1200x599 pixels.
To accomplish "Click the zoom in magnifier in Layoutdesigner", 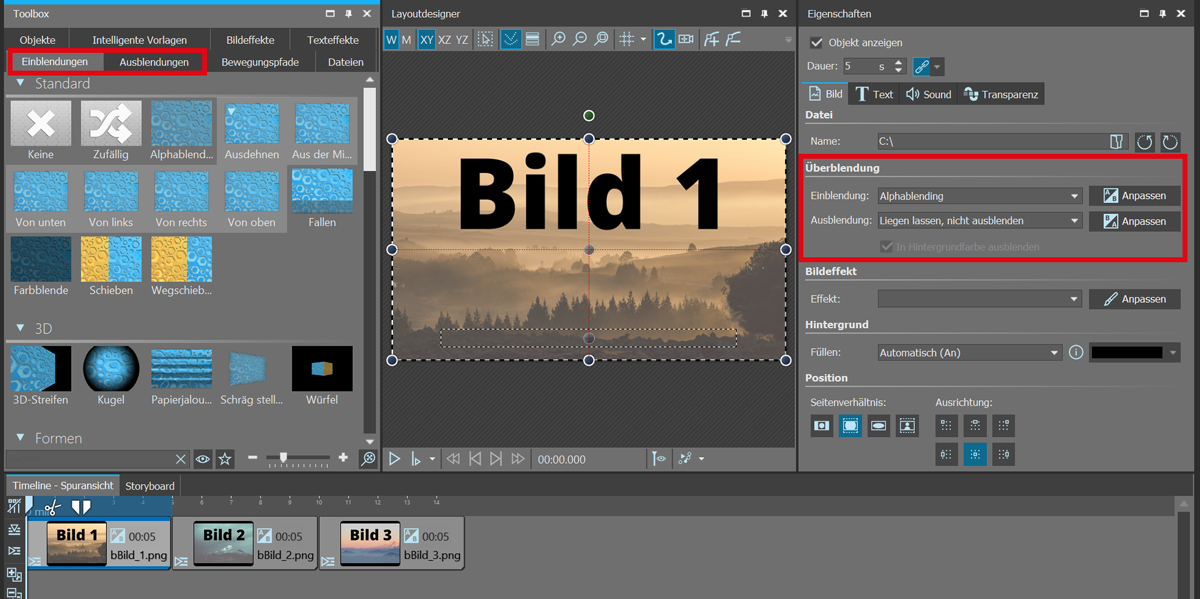I will (558, 40).
